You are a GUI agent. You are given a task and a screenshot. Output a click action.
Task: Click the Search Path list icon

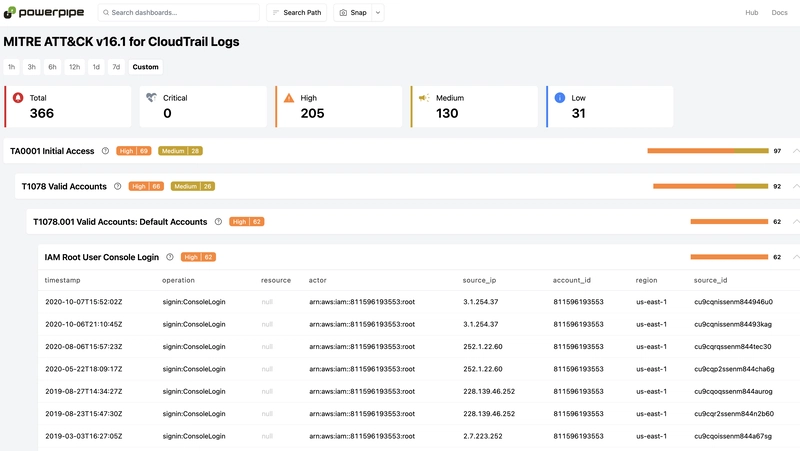276,13
